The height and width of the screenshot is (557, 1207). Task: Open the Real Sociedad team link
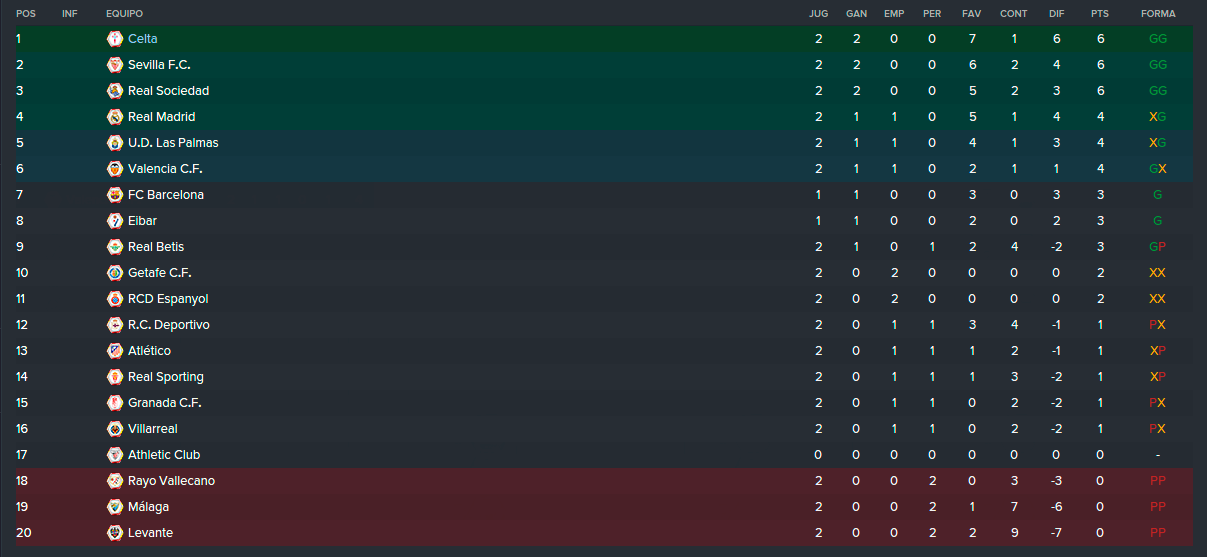pyautogui.click(x=168, y=91)
